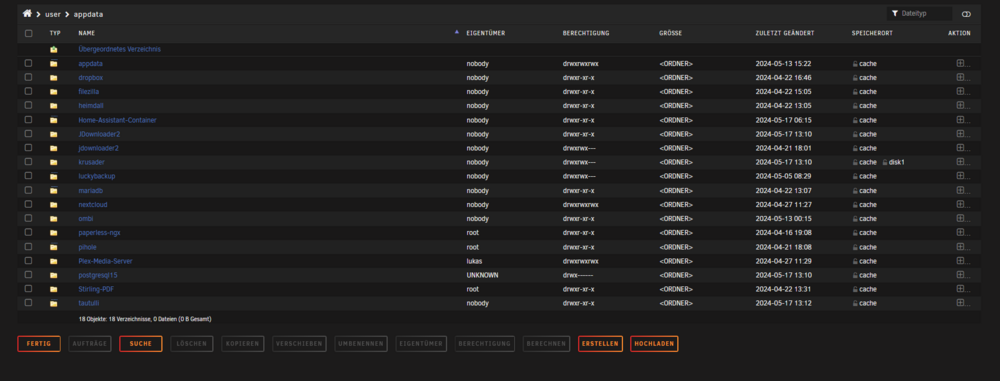The width and height of the screenshot is (1000, 381).
Task: Open the luckybackup folder link
Action: (x=97, y=176)
